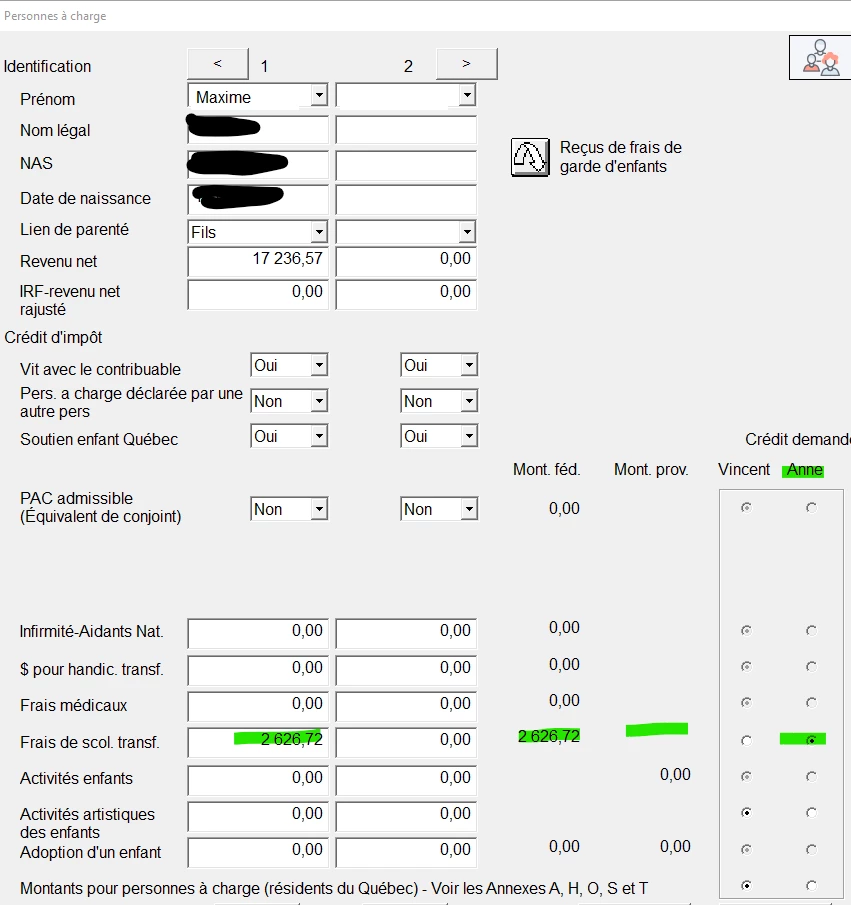Image resolution: width=851 pixels, height=905 pixels.
Task: Click Nom légal field for dependant 2
Action: pyautogui.click(x=406, y=130)
